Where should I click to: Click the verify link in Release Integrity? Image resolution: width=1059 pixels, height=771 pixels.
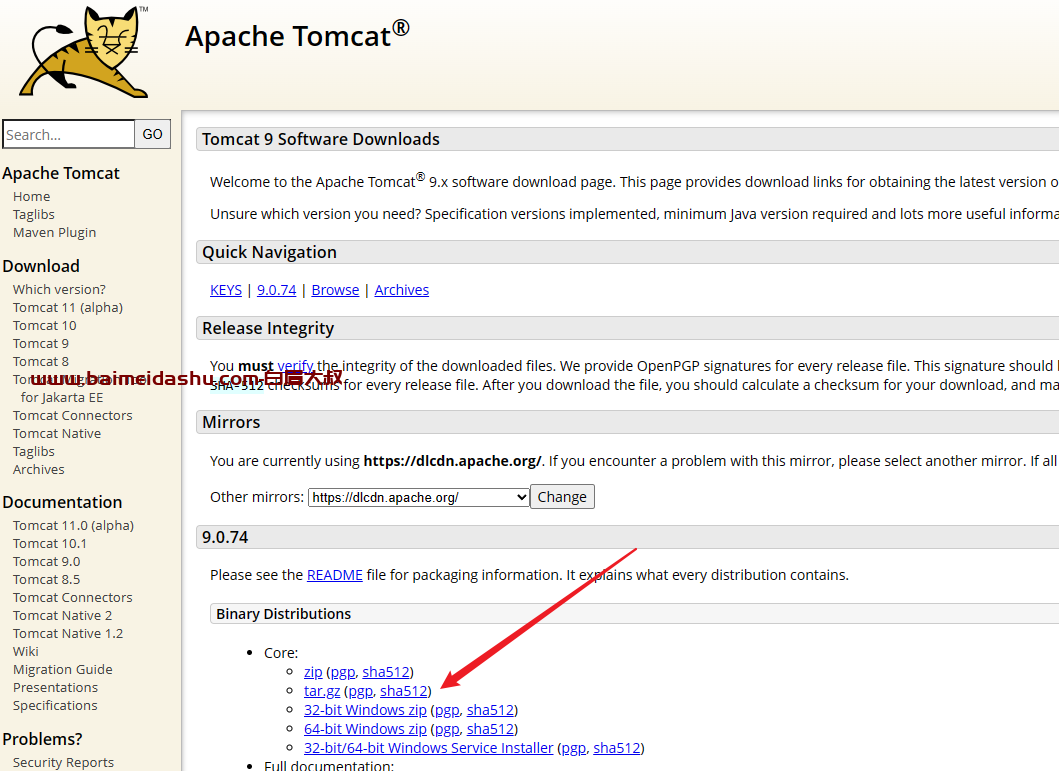[295, 365]
